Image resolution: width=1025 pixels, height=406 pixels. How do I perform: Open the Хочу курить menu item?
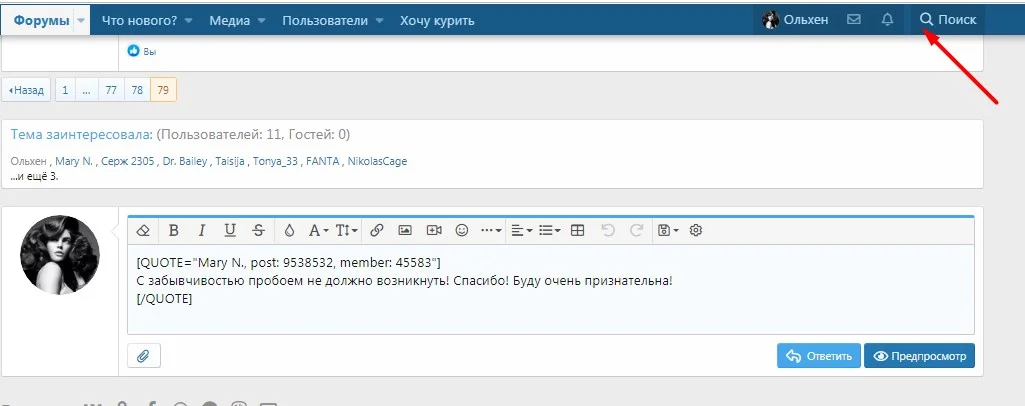pyautogui.click(x=437, y=20)
